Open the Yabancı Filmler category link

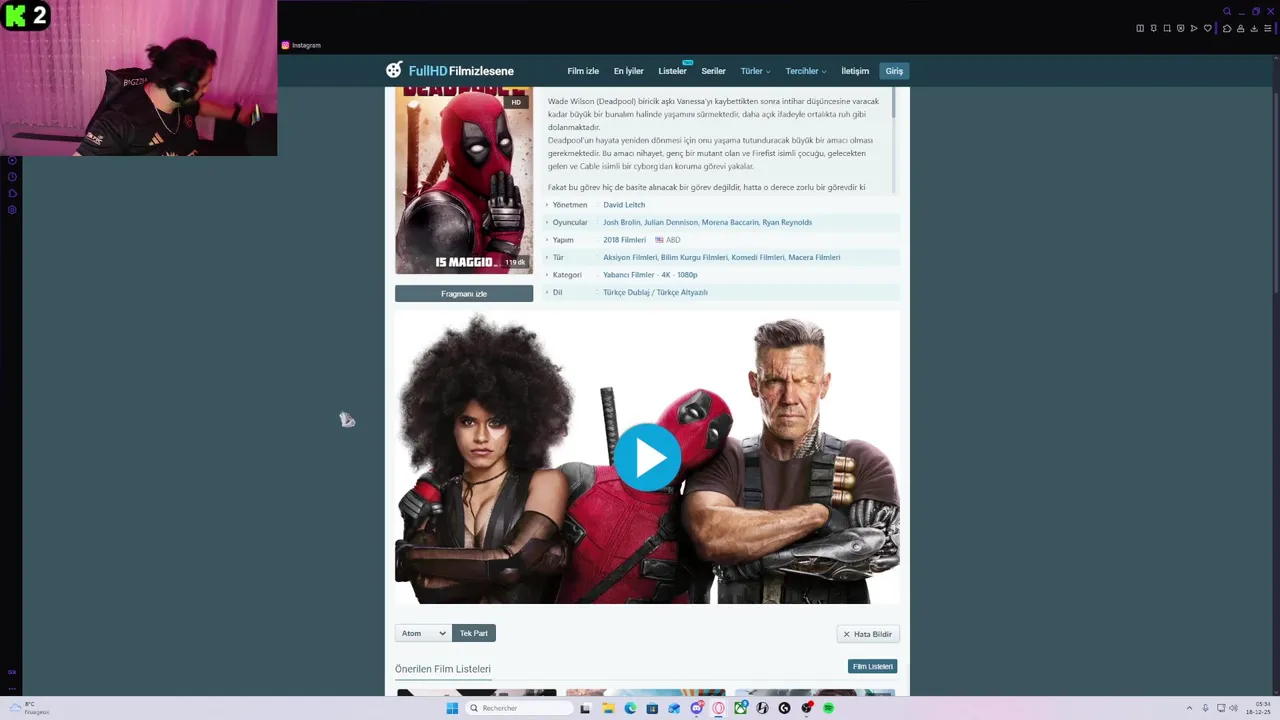pyautogui.click(x=628, y=275)
